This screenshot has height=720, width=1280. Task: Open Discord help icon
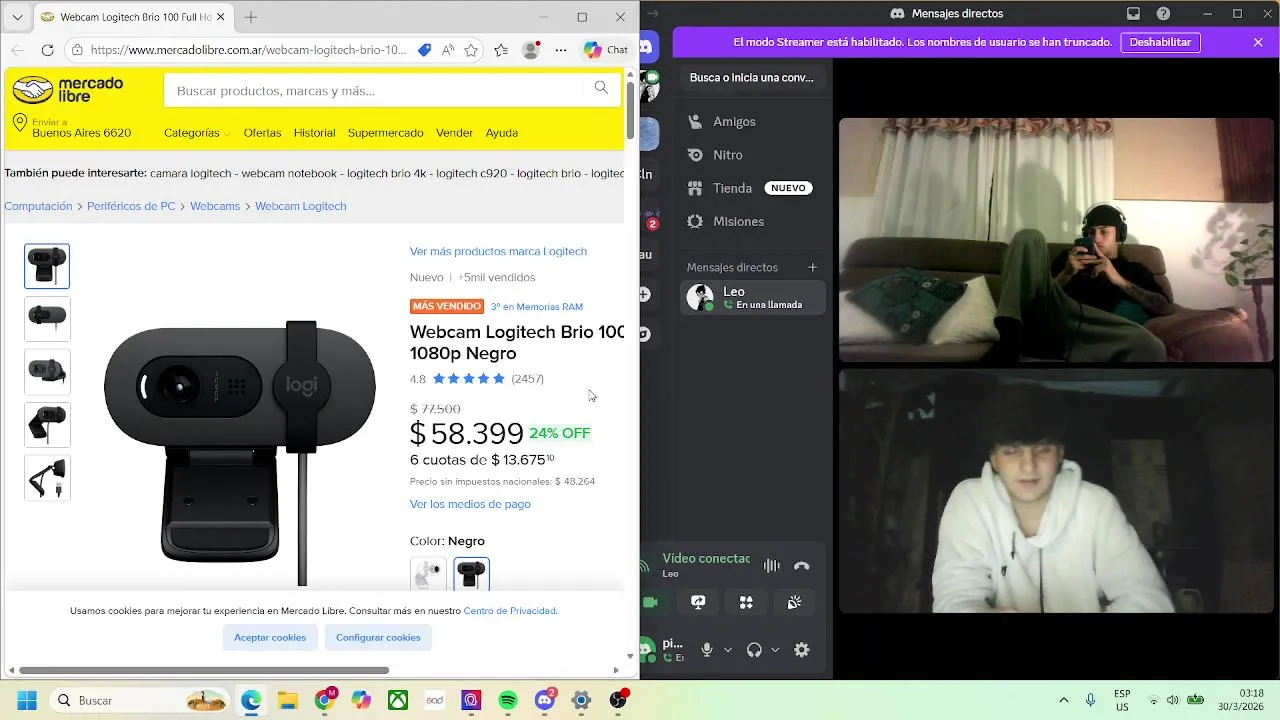coord(1163,14)
